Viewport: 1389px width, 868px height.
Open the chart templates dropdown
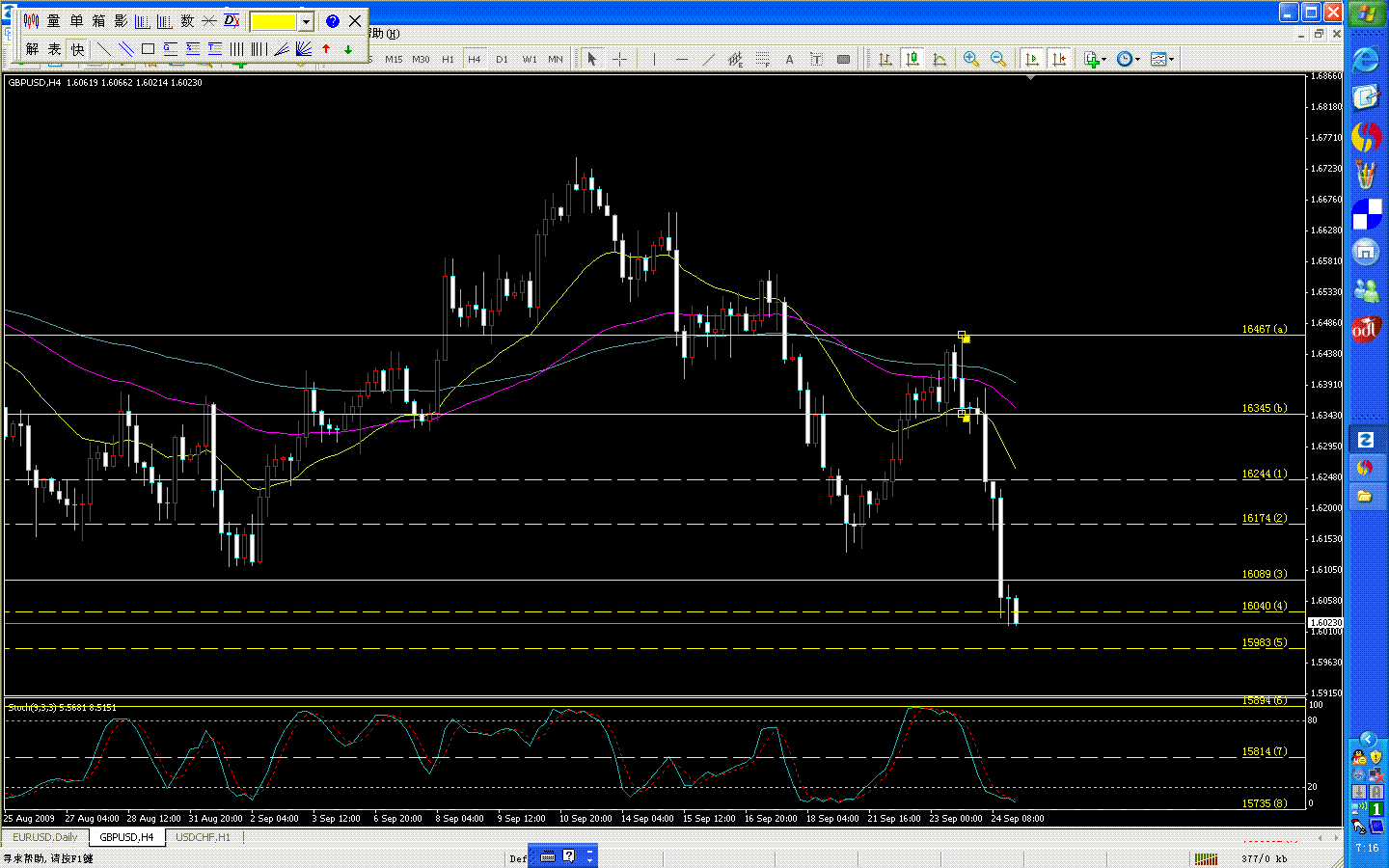pyautogui.click(x=1162, y=60)
